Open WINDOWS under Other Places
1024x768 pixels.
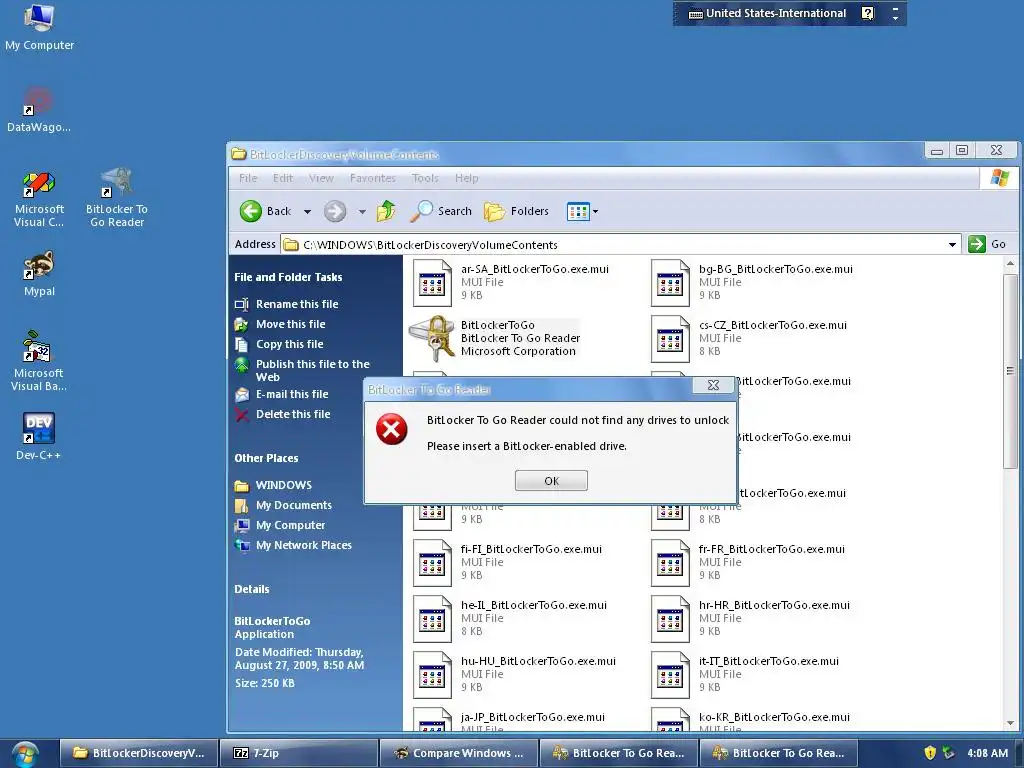[283, 485]
